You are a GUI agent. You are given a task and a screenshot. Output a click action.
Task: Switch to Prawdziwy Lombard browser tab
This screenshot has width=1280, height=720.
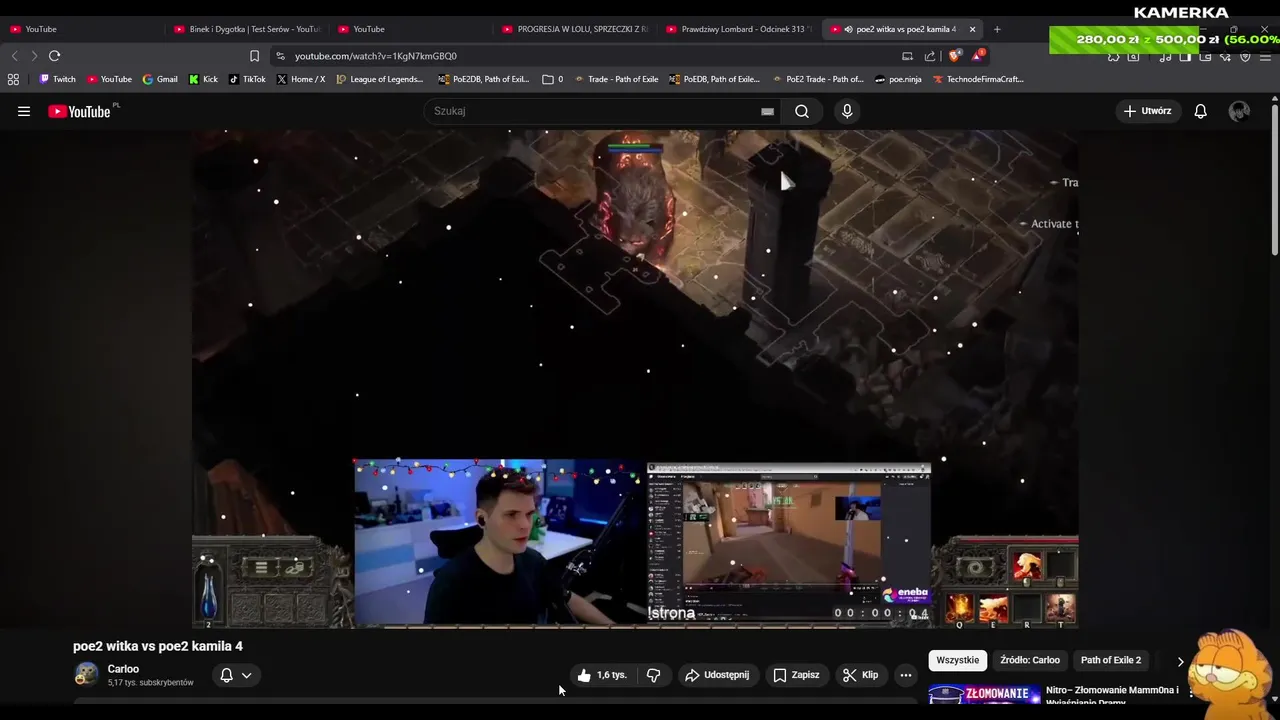(737, 29)
